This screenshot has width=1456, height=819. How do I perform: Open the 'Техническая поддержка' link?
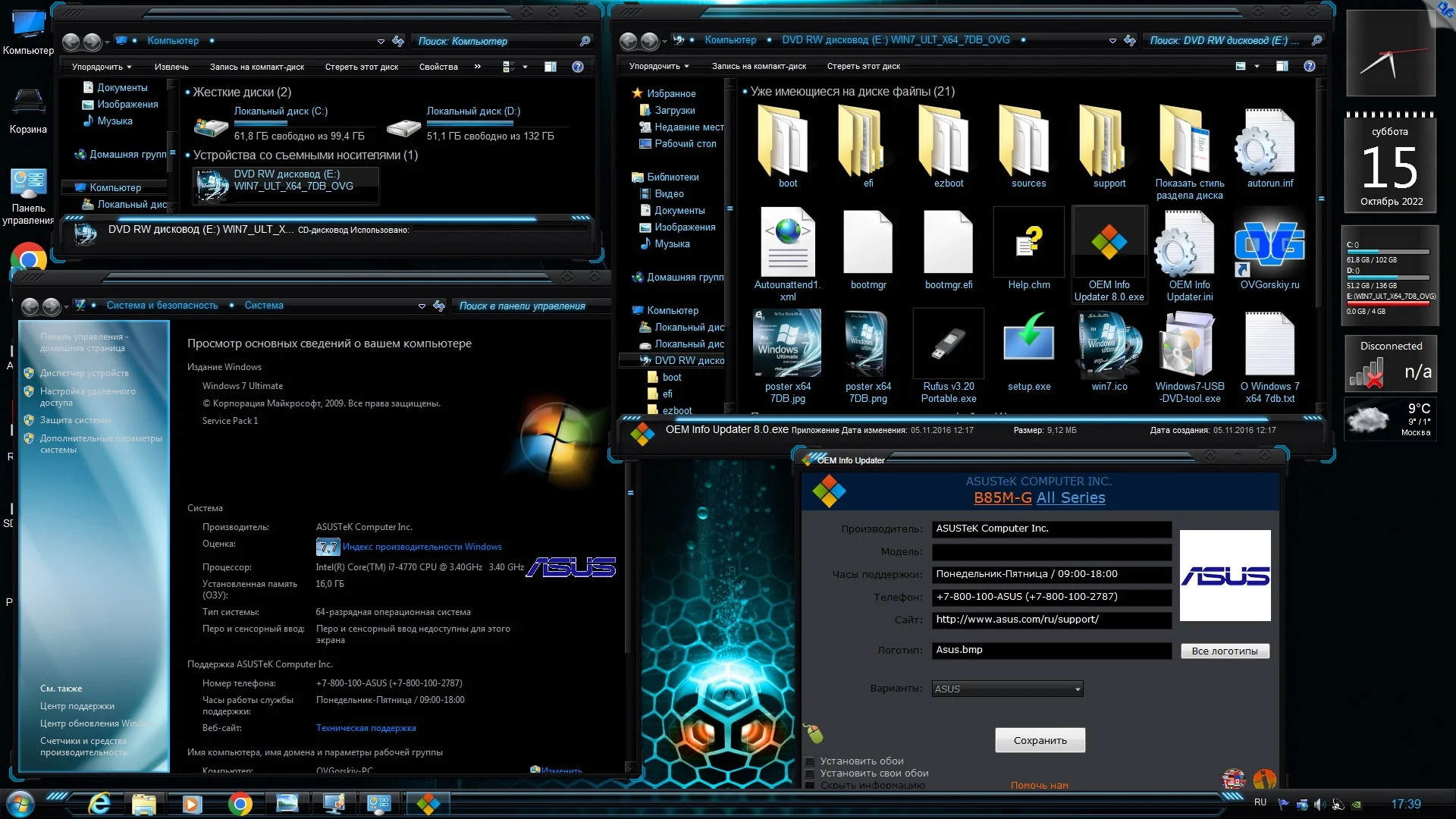[366, 728]
